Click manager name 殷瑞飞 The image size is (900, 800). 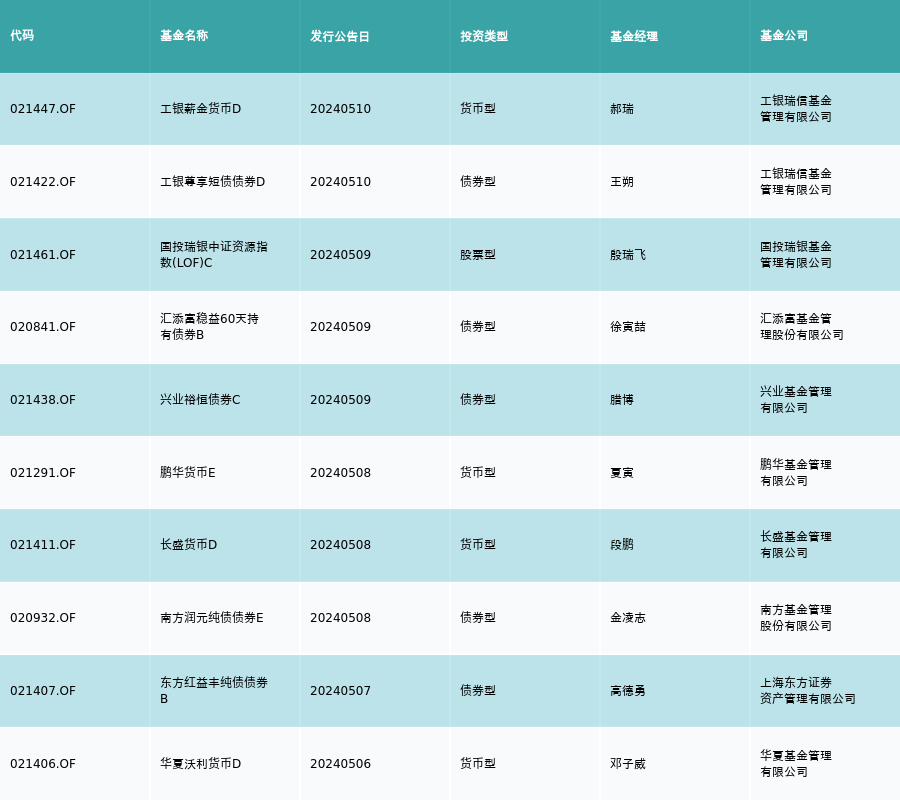point(628,254)
